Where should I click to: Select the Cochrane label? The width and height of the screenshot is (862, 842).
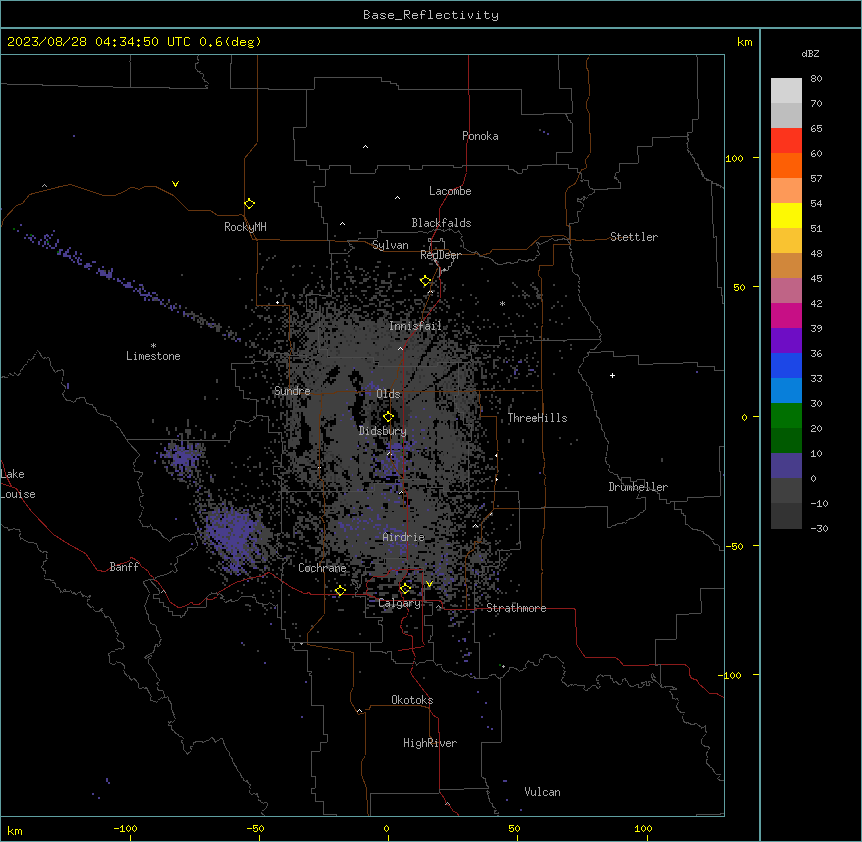click(x=322, y=568)
